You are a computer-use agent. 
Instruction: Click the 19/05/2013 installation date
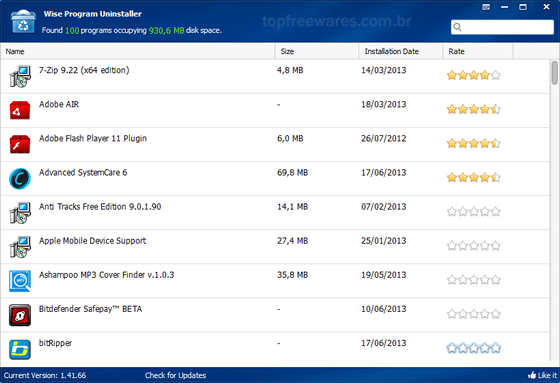384,275
